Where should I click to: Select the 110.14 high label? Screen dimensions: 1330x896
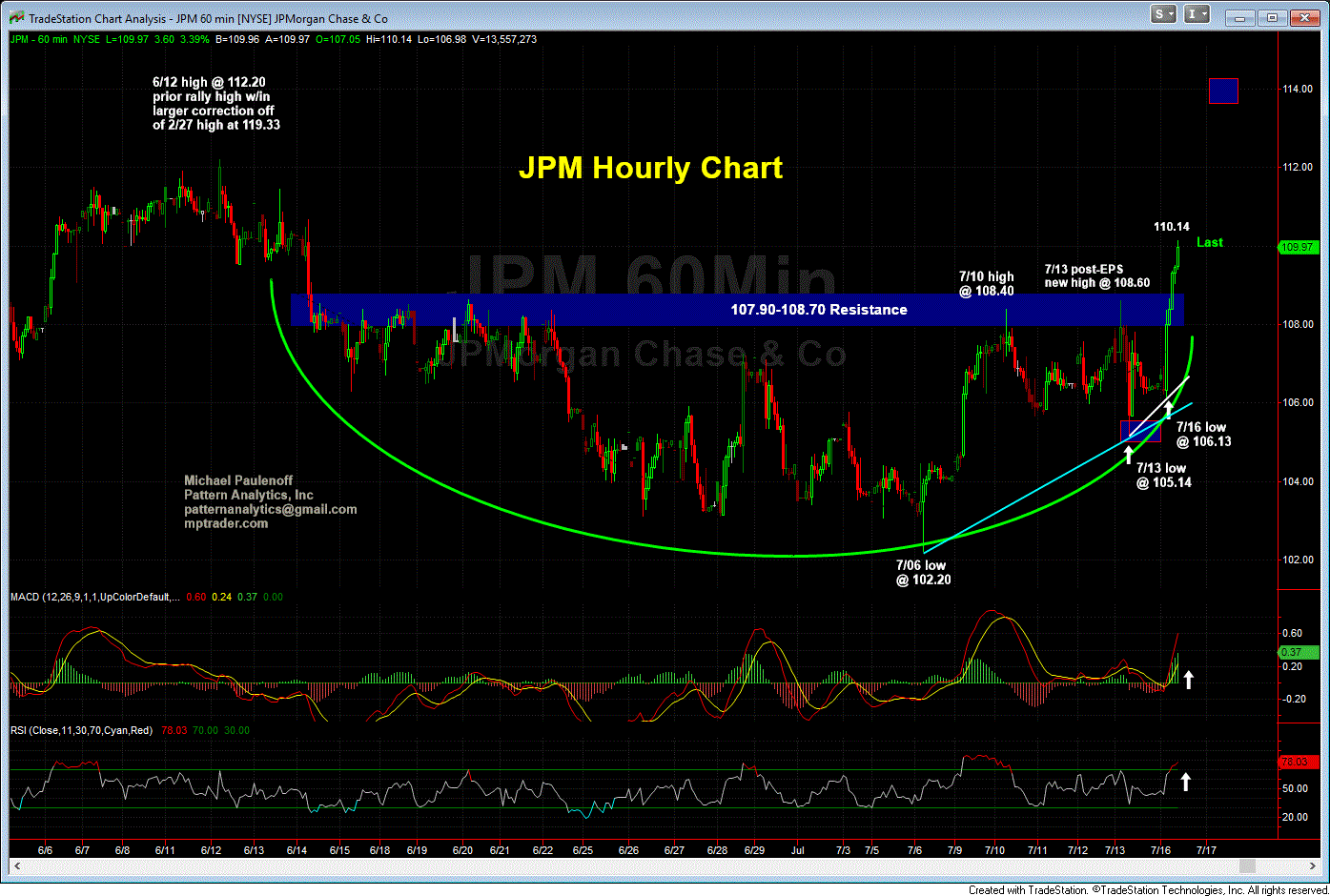tap(1172, 227)
